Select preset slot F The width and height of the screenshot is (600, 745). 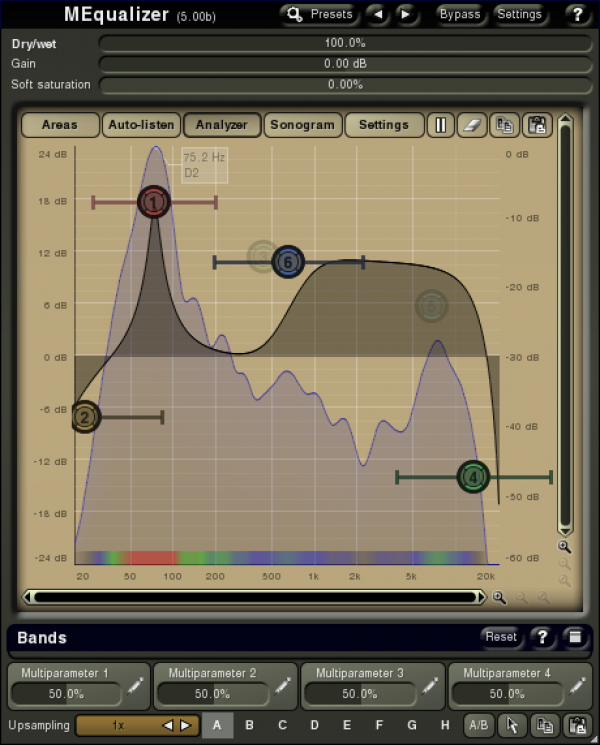pos(379,726)
